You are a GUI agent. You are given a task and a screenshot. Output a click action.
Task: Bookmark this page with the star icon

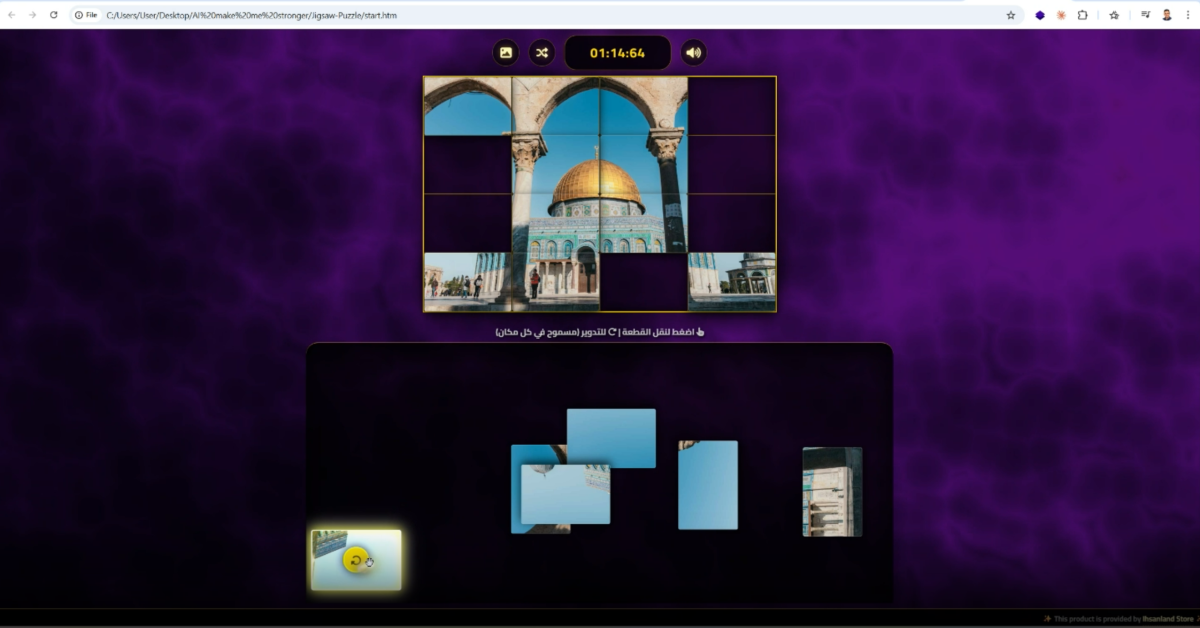pos(1010,15)
